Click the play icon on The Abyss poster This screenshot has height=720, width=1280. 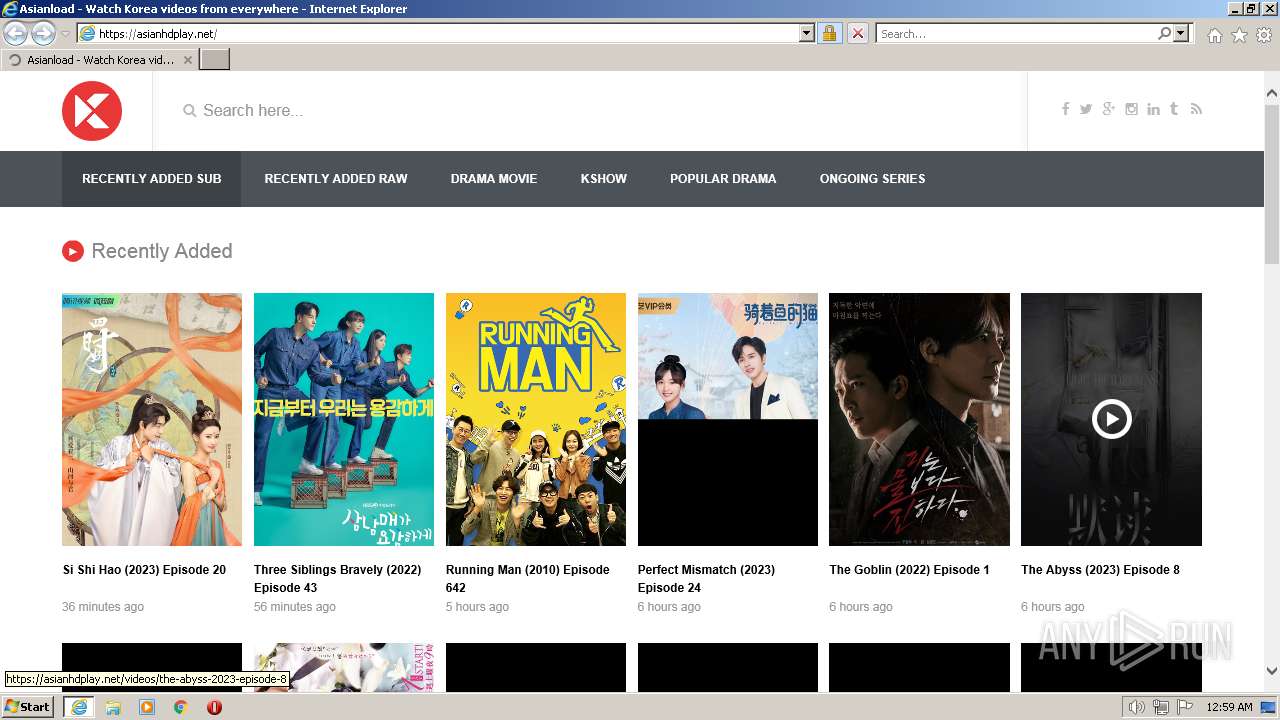1111,419
